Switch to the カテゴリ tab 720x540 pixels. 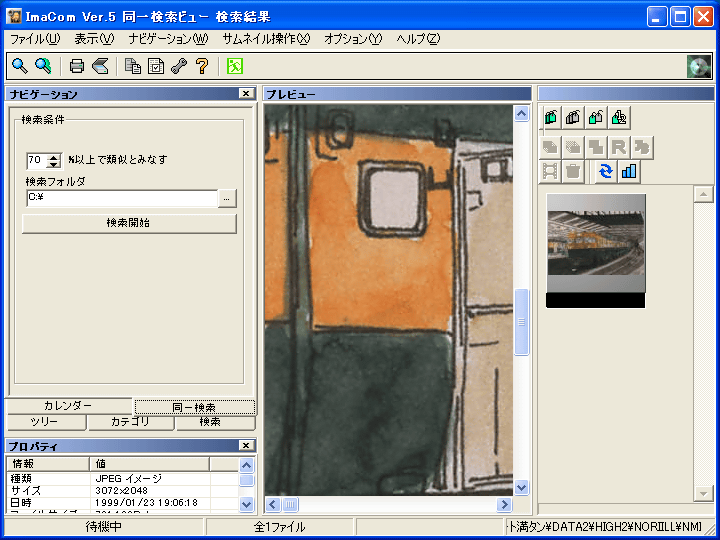pyautogui.click(x=130, y=422)
